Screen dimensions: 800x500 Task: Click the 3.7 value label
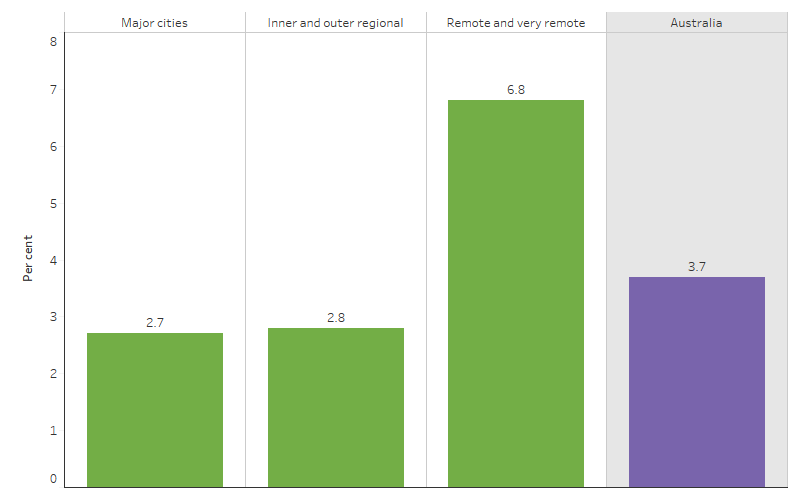coord(696,266)
